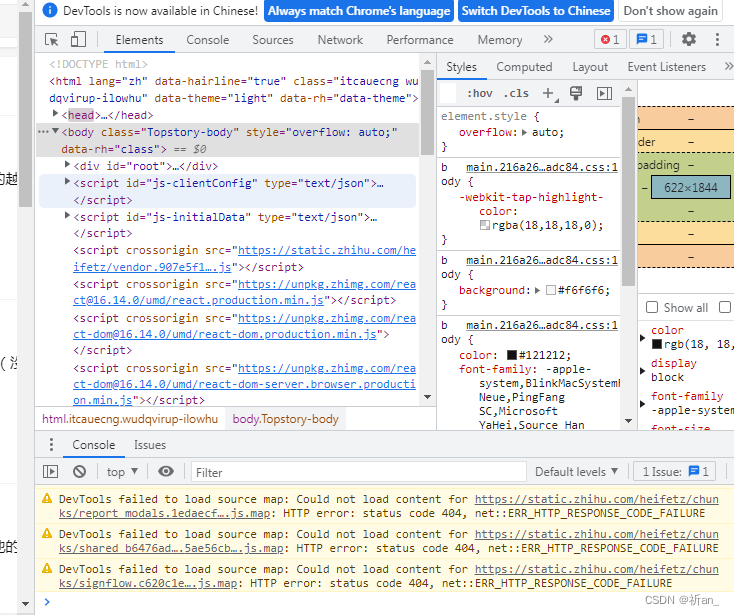The height and width of the screenshot is (615, 734).
Task: Toggle rendering emulations paintbrush icon
Action: click(x=576, y=93)
